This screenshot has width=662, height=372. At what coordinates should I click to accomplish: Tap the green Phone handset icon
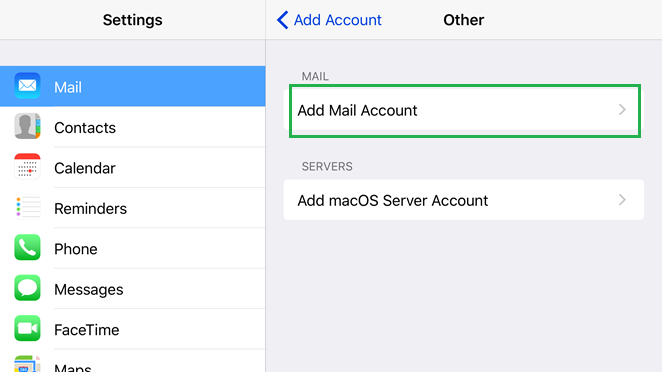(27, 247)
